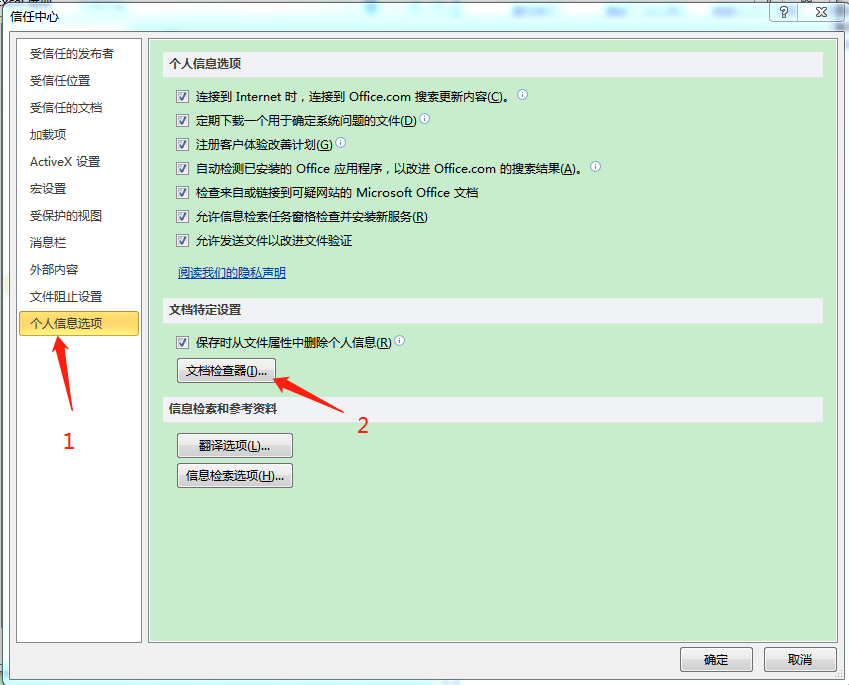849x685 pixels.
Task: Open the 阅读我们的隐私声明 link
Action: click(x=232, y=272)
